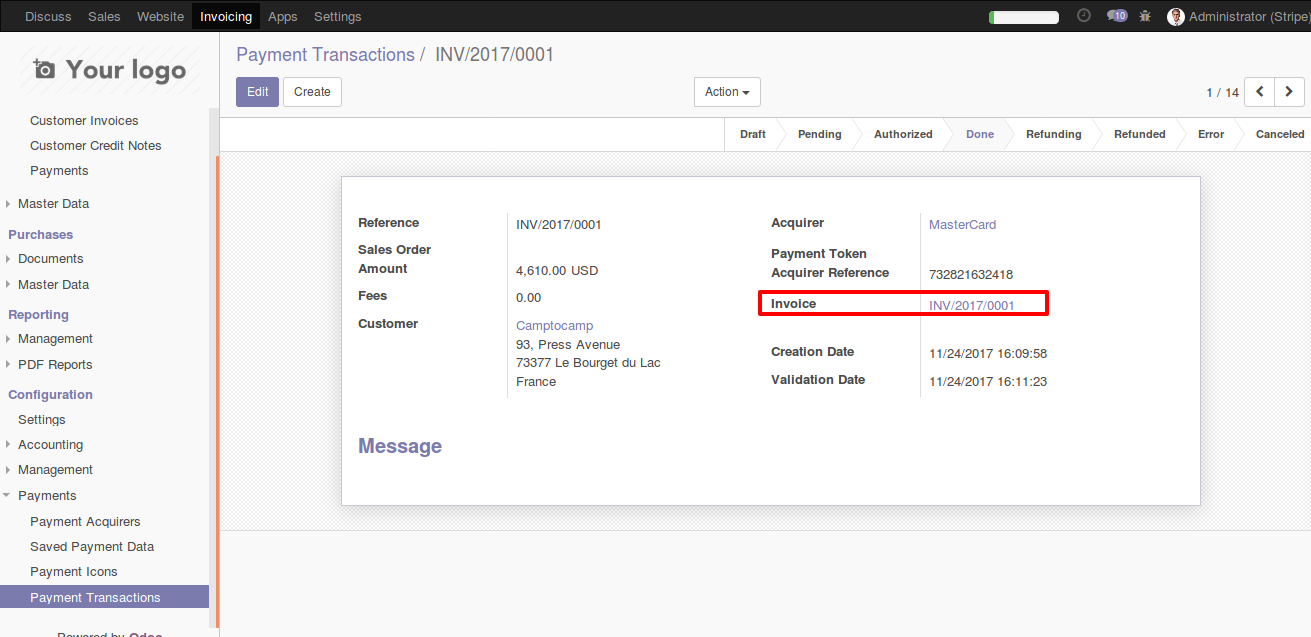
Task: Select the Draft status stage
Action: [x=753, y=134]
